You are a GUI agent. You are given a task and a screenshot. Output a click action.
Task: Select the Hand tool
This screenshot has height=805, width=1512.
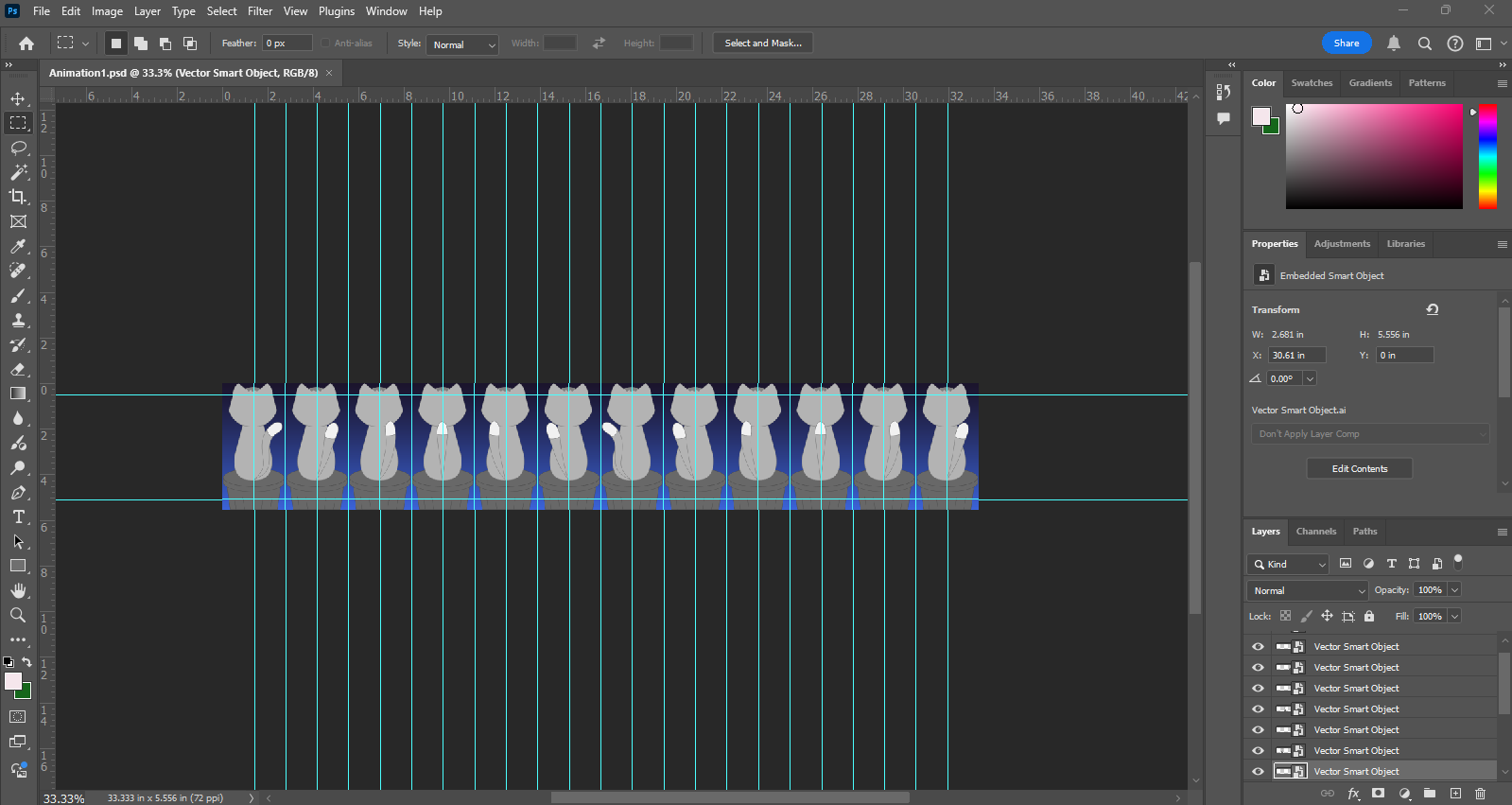pyautogui.click(x=18, y=590)
